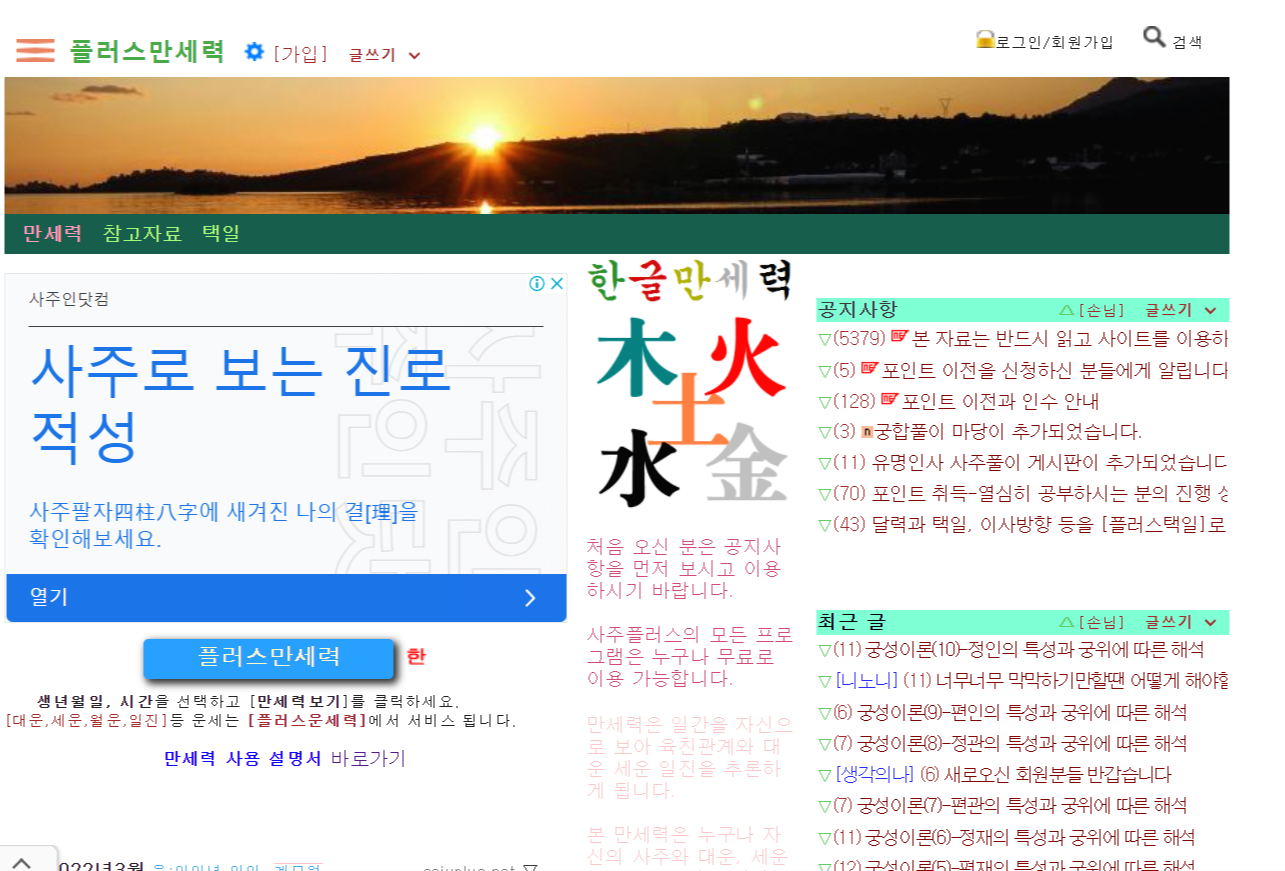Screen dimensions: 1285x871
Task: Open post 너무너무 막막하기만할땐 어떻게 해야할
Action: [x=1082, y=682]
